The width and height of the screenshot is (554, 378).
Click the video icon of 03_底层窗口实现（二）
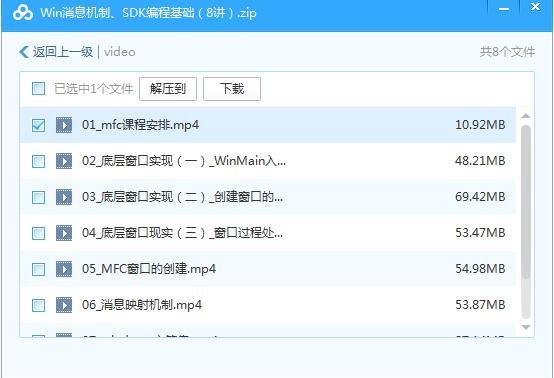64,197
